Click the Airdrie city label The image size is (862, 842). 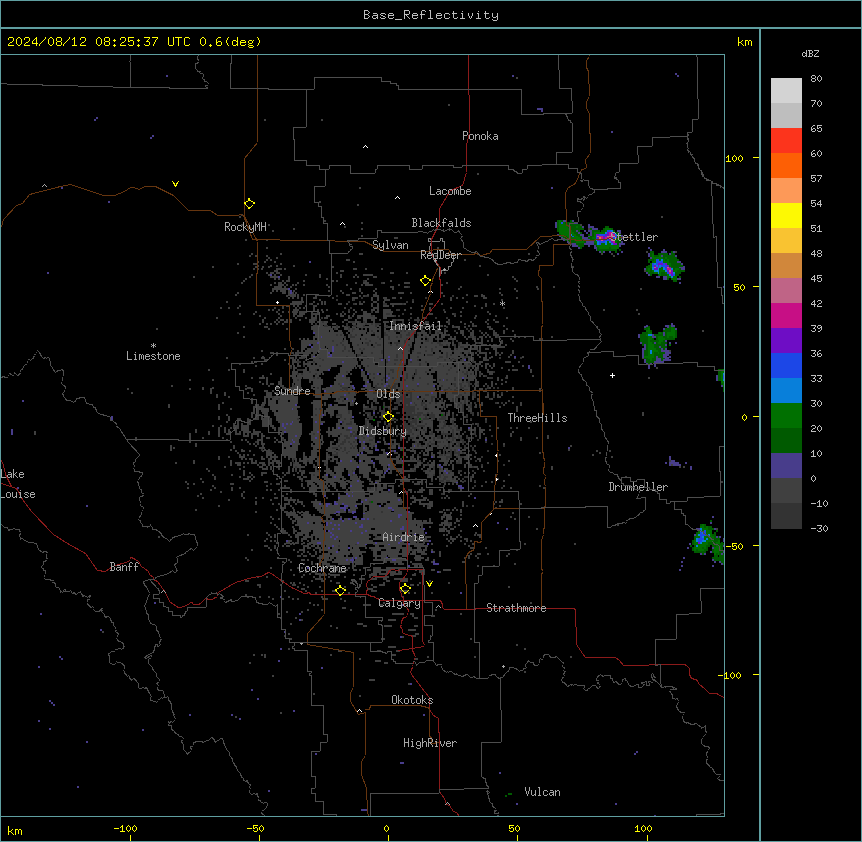[x=404, y=537]
